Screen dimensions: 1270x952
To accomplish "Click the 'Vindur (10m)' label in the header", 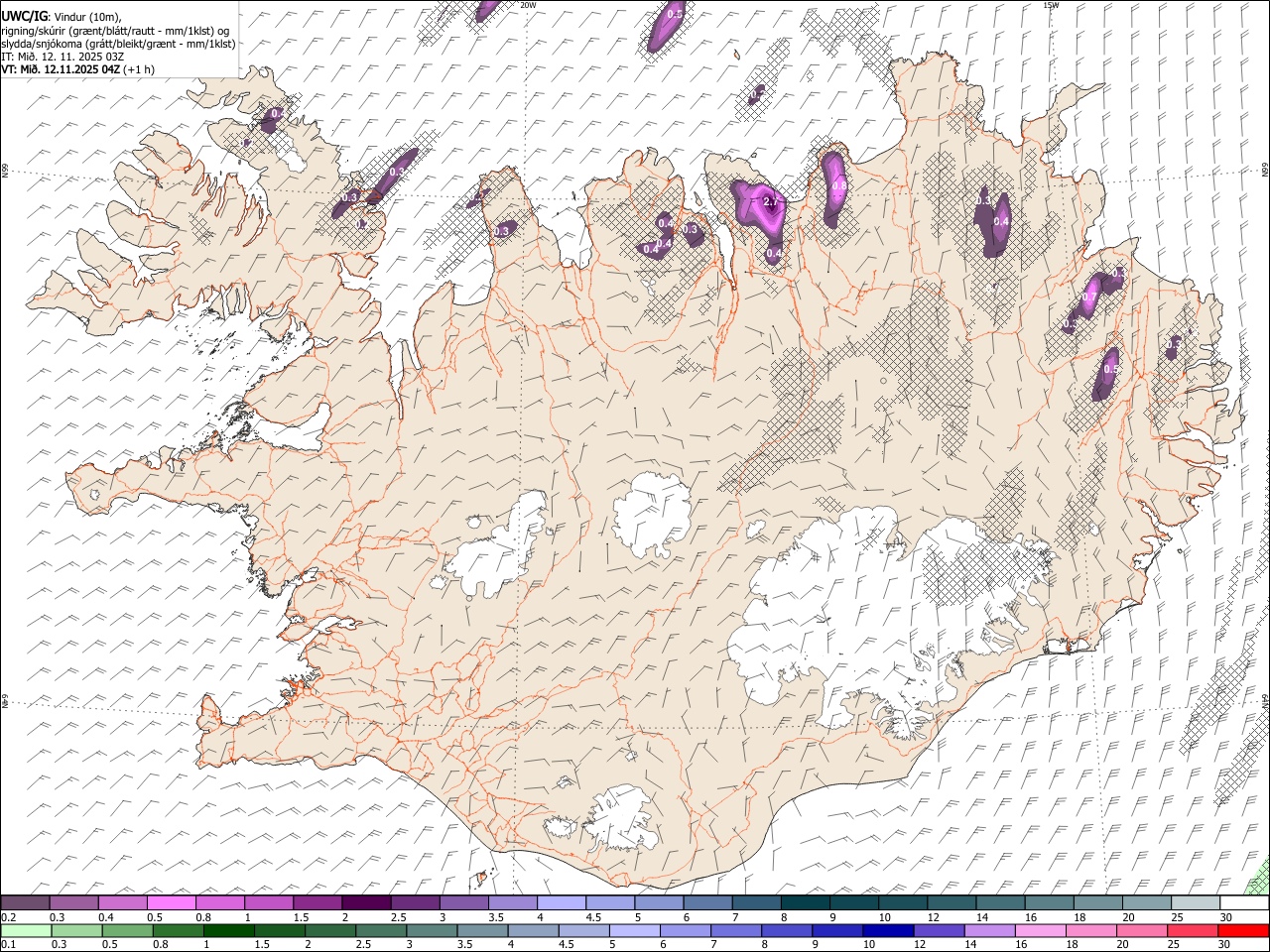I will coord(87,17).
